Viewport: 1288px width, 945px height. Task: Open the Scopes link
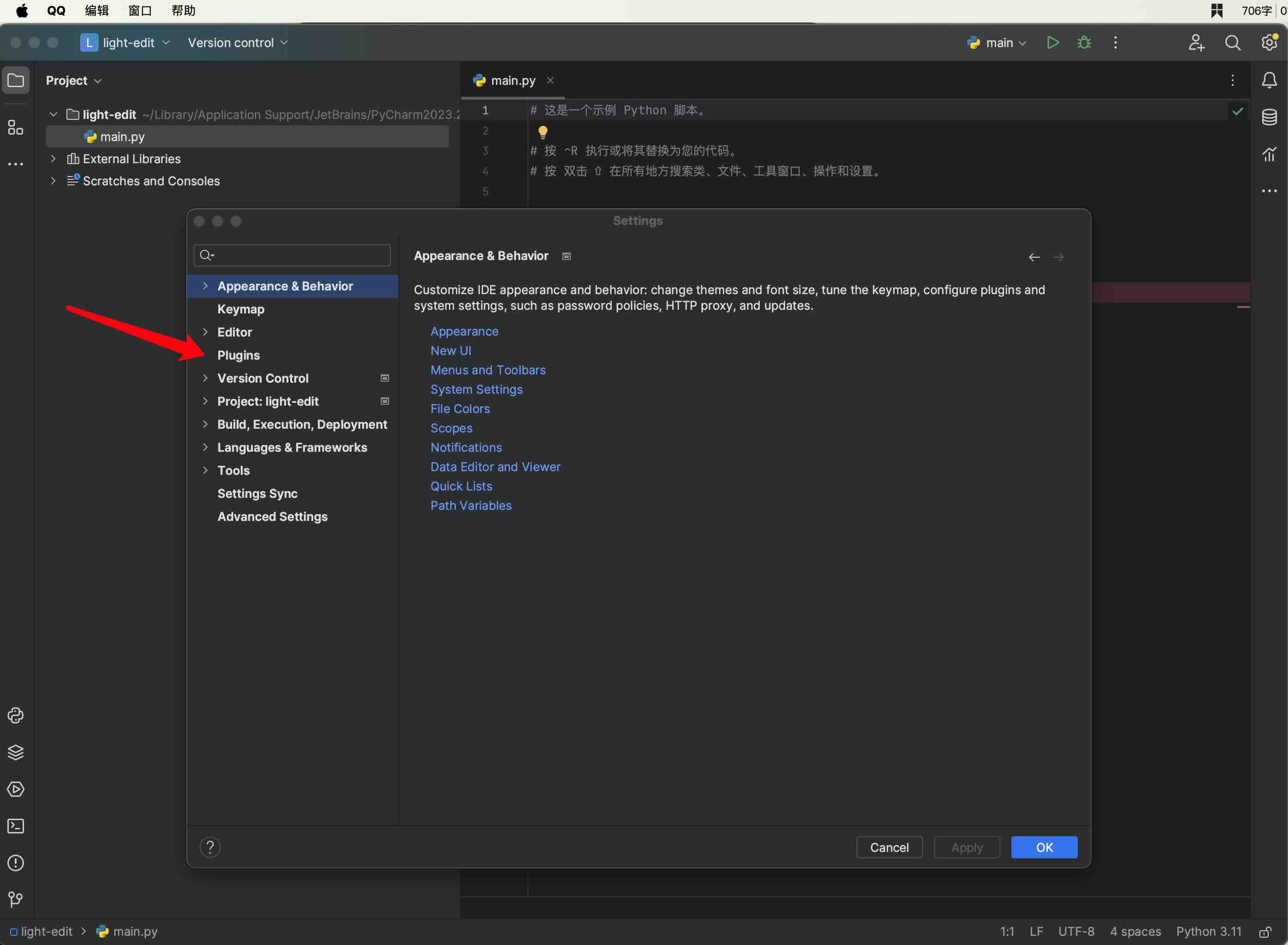(x=451, y=428)
